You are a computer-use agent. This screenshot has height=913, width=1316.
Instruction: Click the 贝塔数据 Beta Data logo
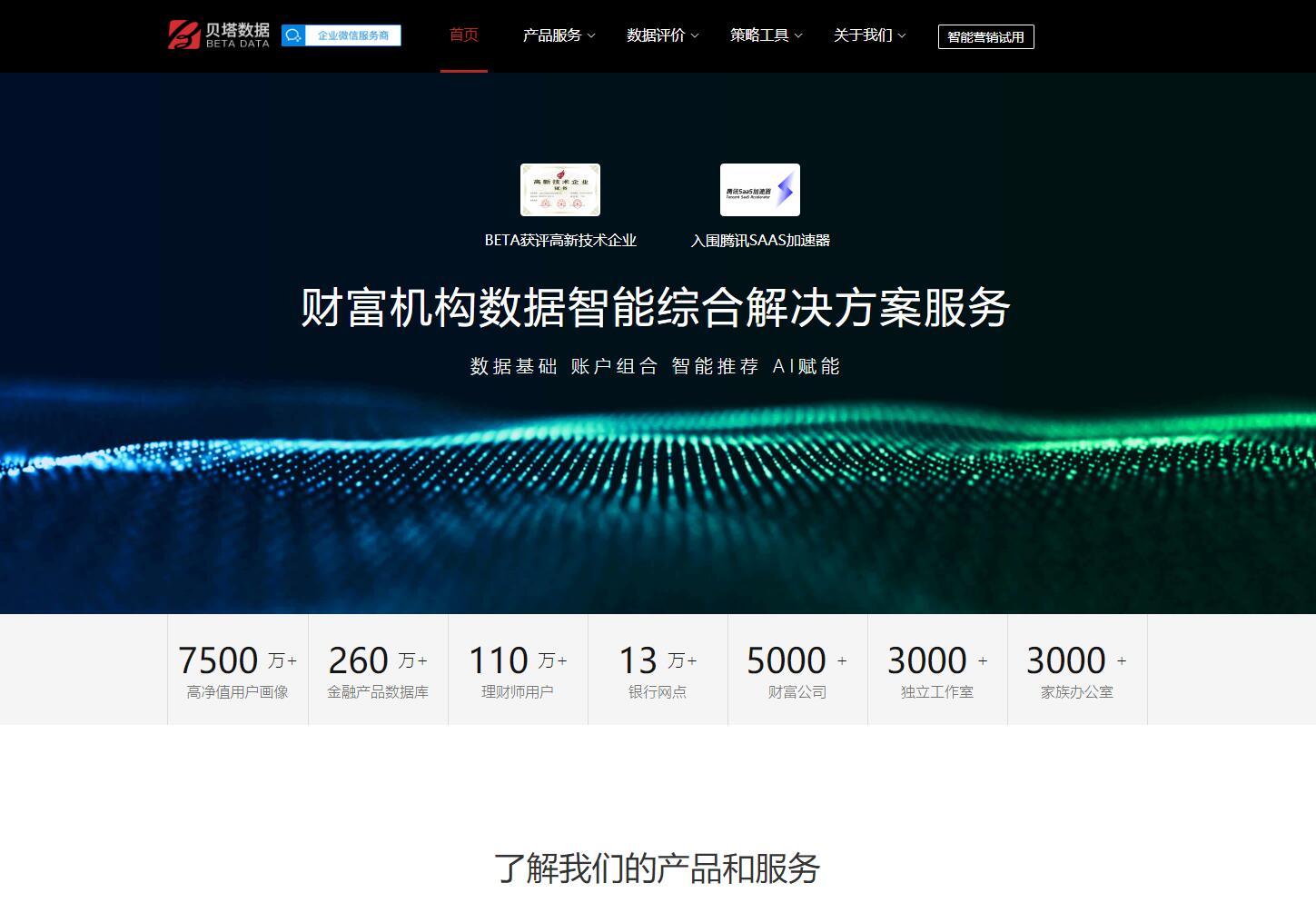219,35
